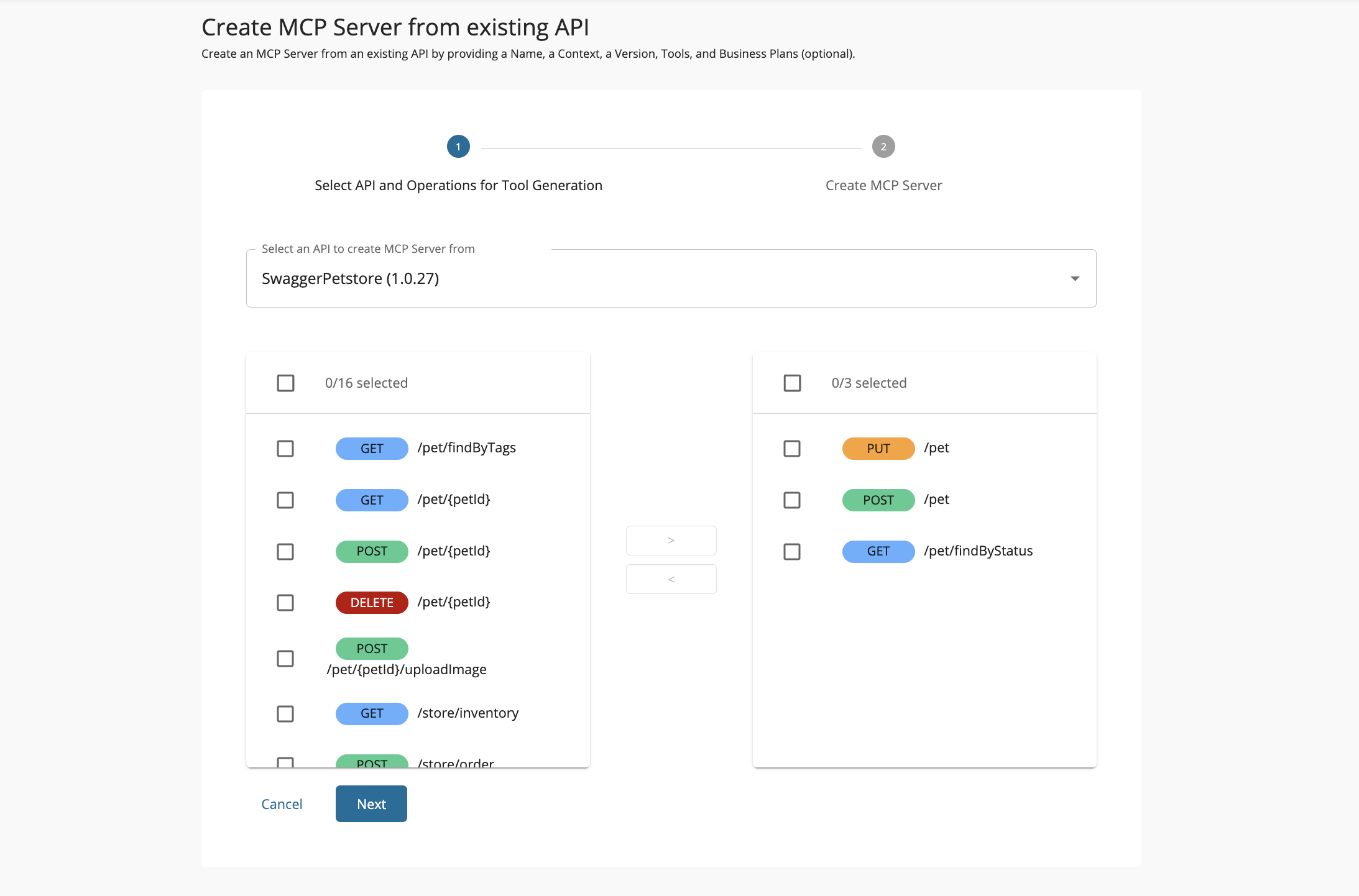The height and width of the screenshot is (896, 1359).
Task: Click the right arrow transfer button
Action: coord(671,540)
